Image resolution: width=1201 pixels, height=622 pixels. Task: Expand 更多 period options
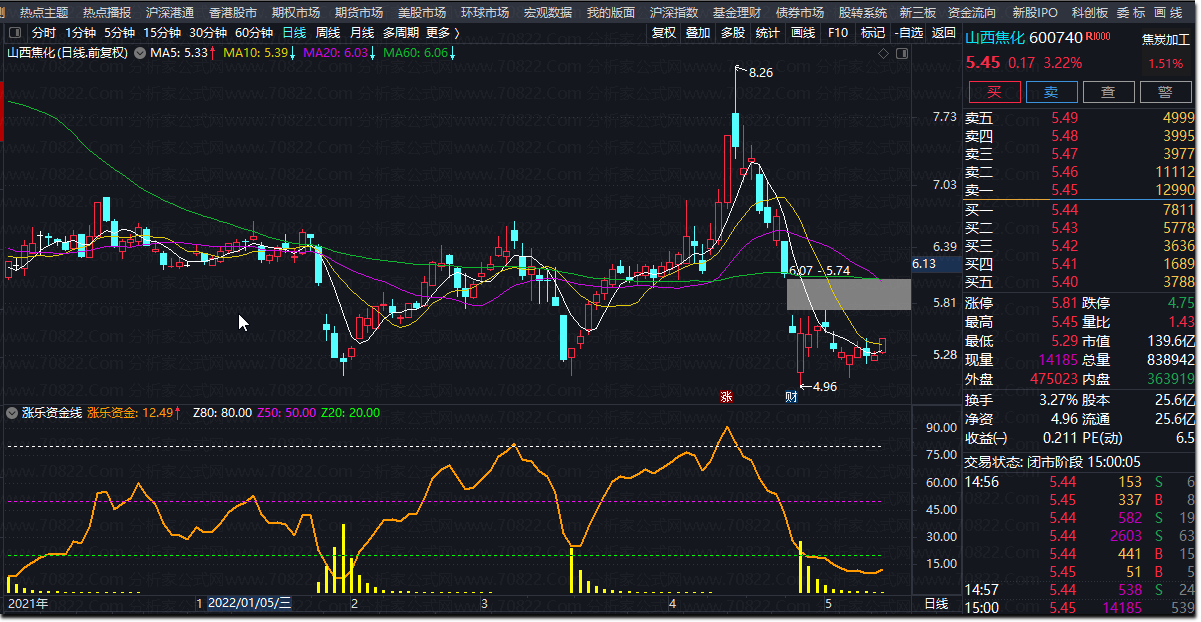tap(442, 33)
